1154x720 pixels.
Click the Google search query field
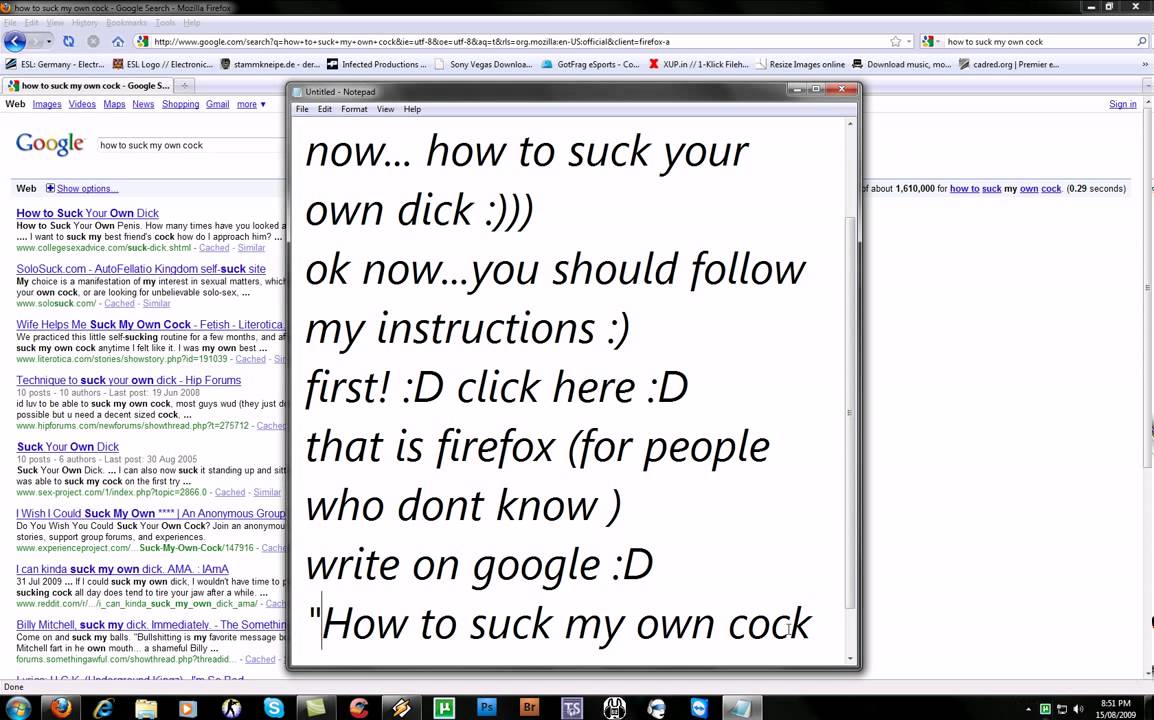tap(190, 145)
